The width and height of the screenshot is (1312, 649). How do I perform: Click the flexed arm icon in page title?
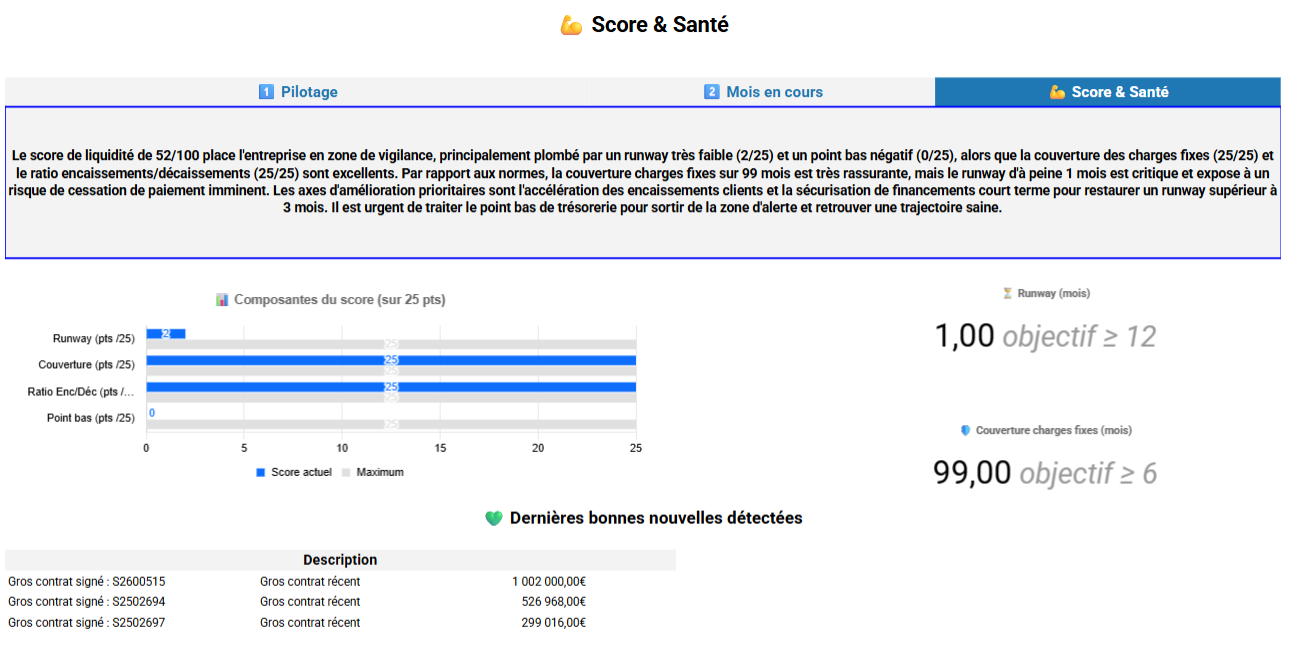571,26
